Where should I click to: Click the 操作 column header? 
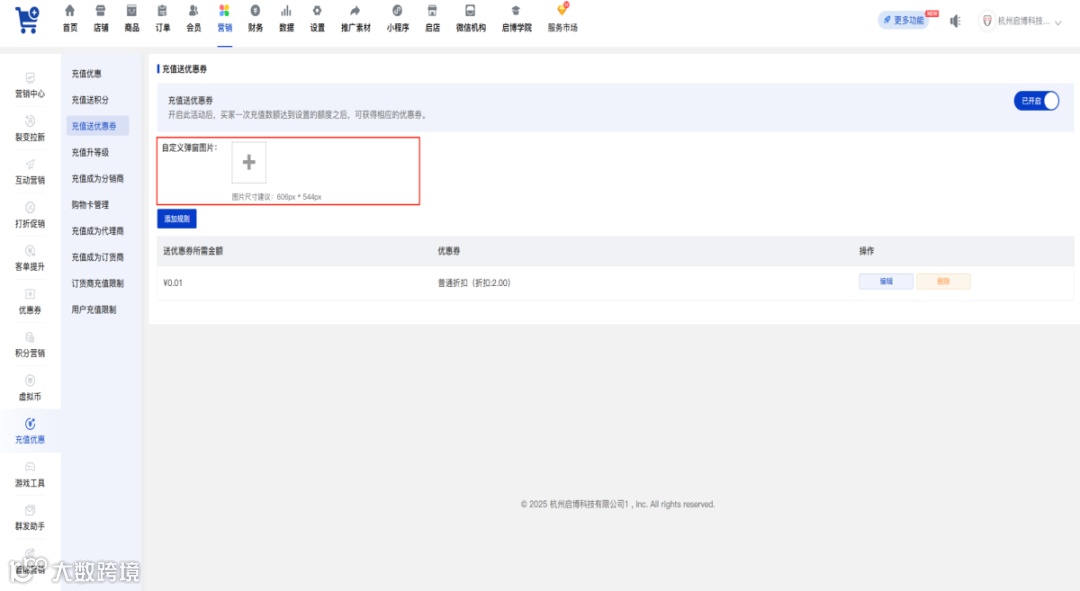coord(866,251)
